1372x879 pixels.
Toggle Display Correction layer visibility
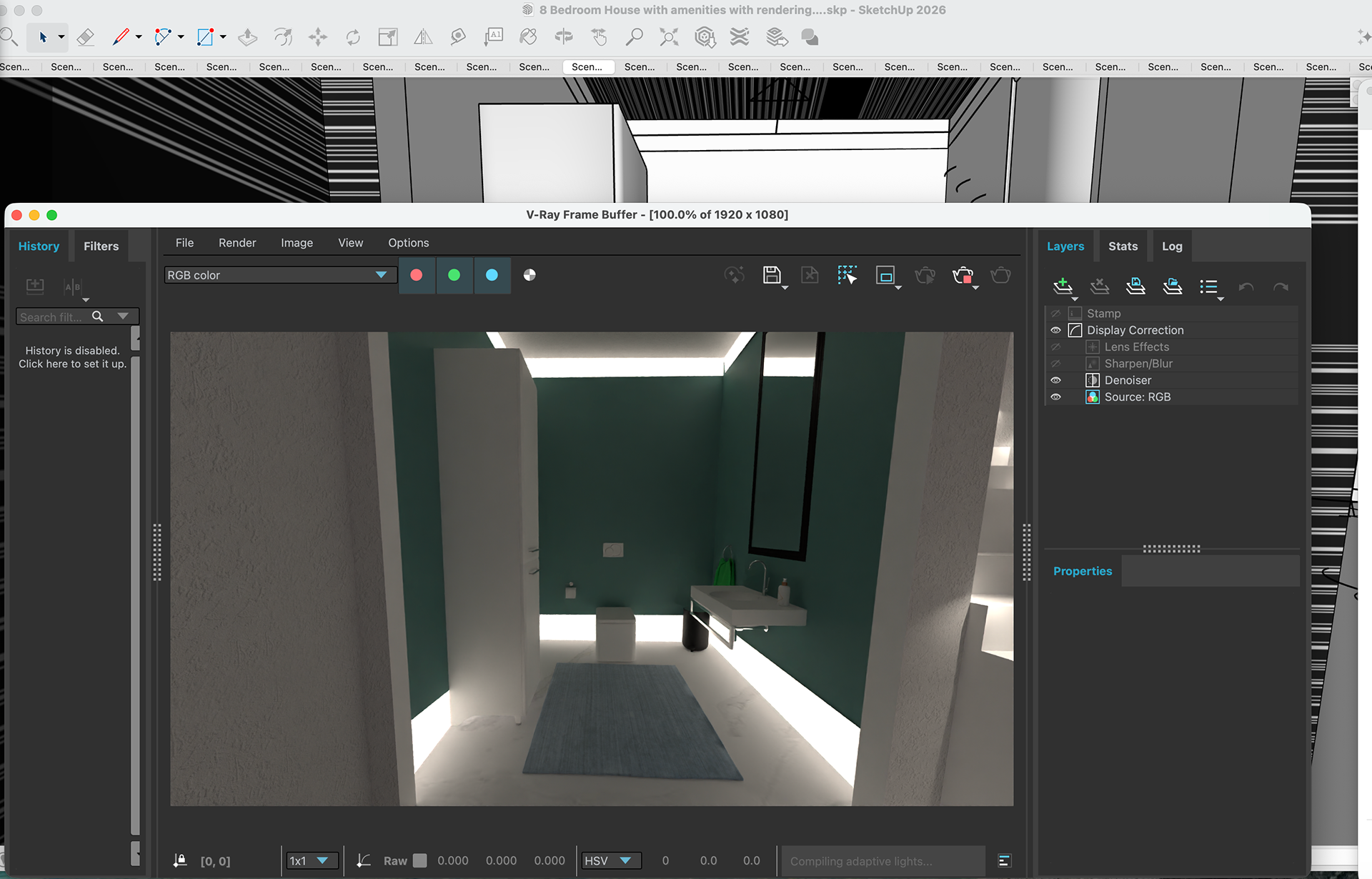[1055, 330]
